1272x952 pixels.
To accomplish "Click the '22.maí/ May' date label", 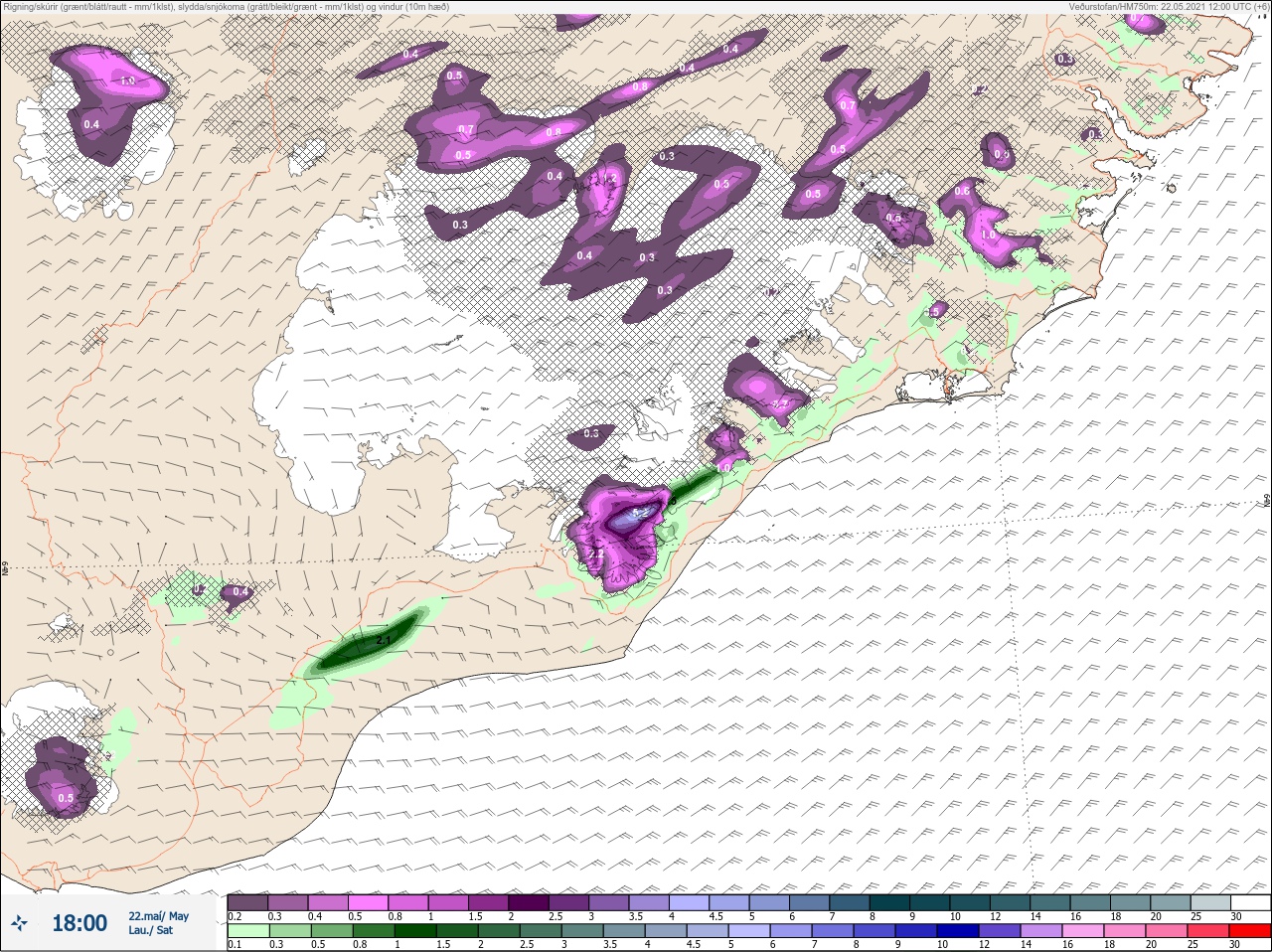I will 158,916.
